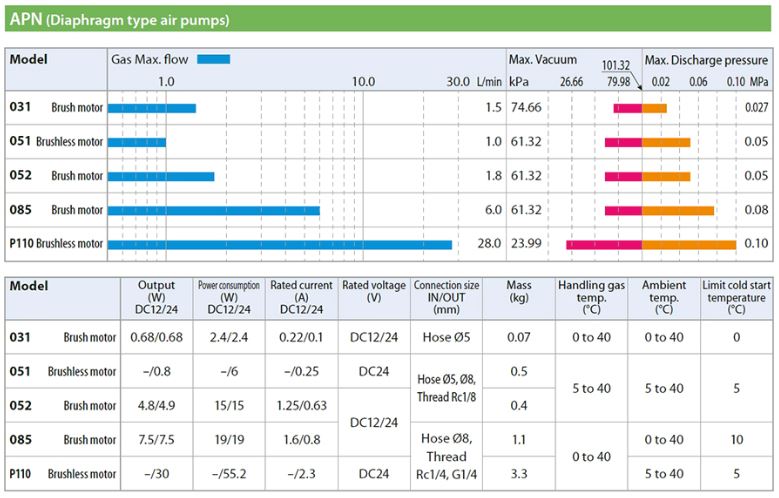This screenshot has height=498, width=779.
Task: Select the "0.027" discharge pressure value
Action: click(756, 108)
